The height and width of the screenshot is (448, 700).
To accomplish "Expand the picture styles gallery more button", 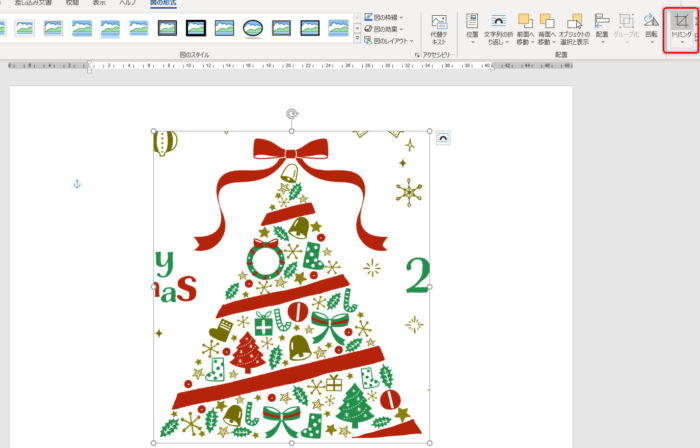I will coord(357,40).
